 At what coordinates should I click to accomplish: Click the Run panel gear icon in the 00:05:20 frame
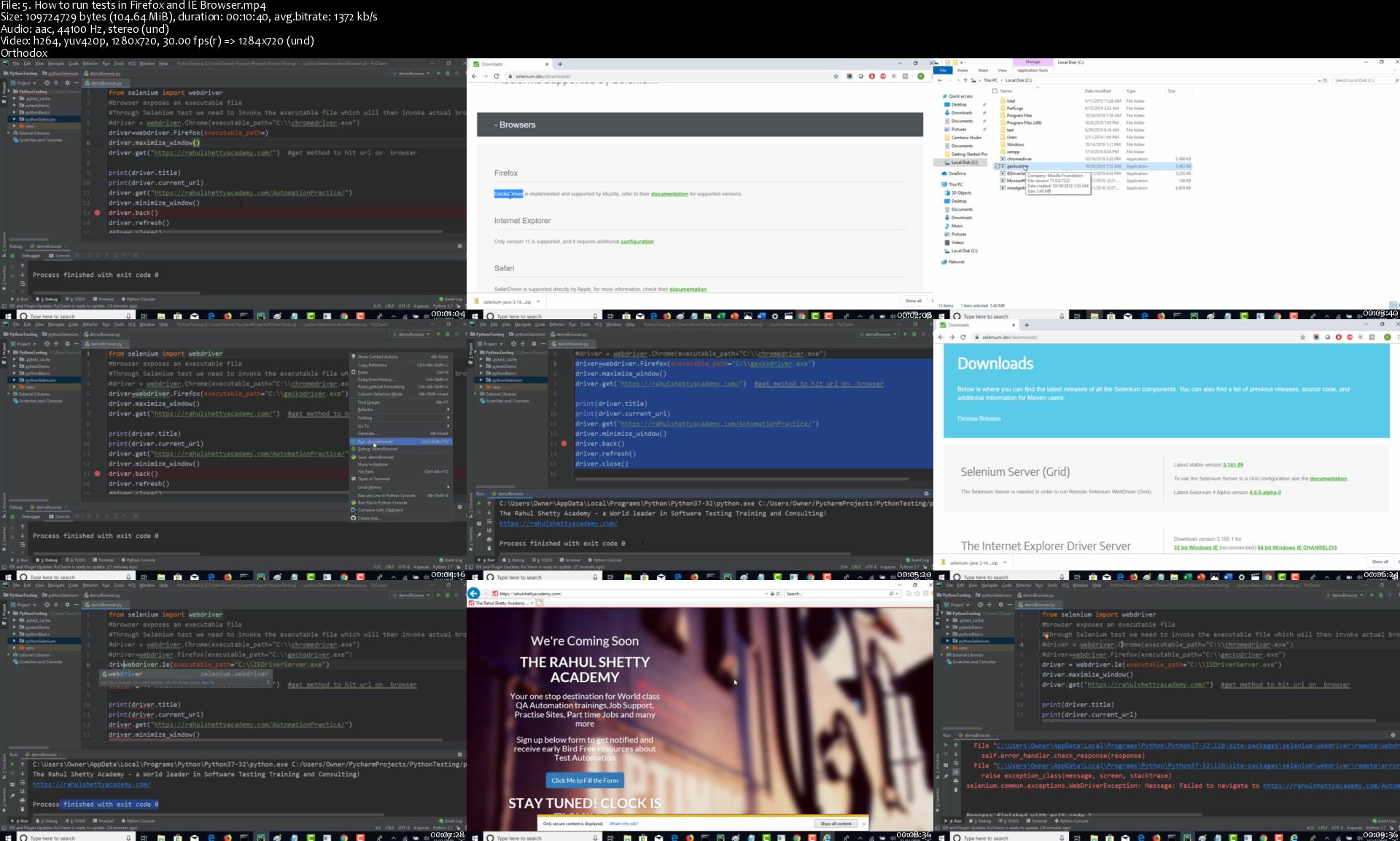coord(926,493)
